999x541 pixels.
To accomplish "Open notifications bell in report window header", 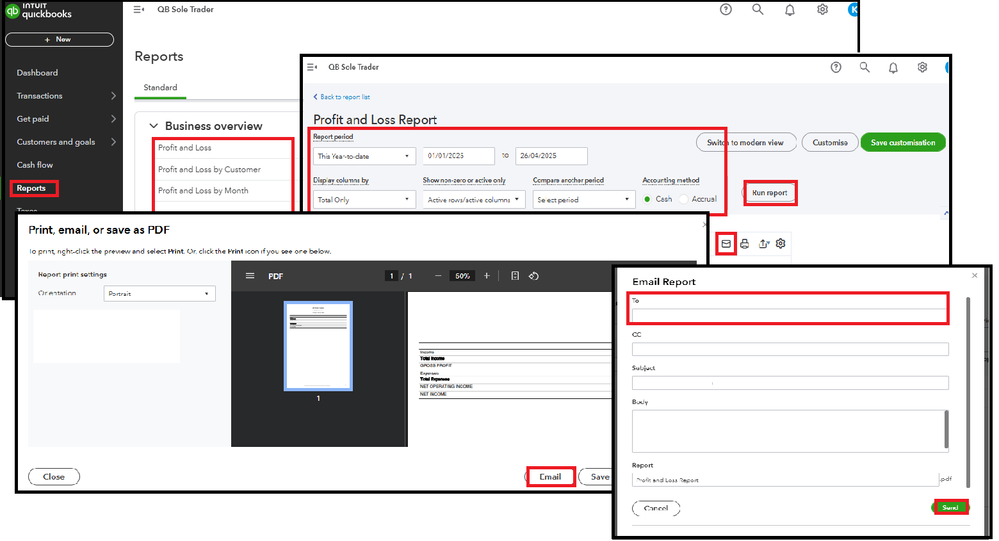I will click(x=893, y=68).
